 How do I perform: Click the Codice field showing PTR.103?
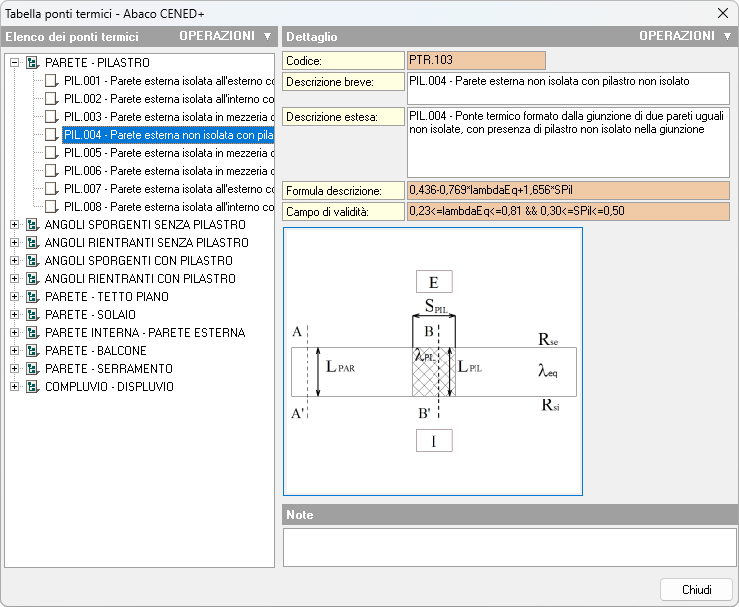[x=476, y=61]
